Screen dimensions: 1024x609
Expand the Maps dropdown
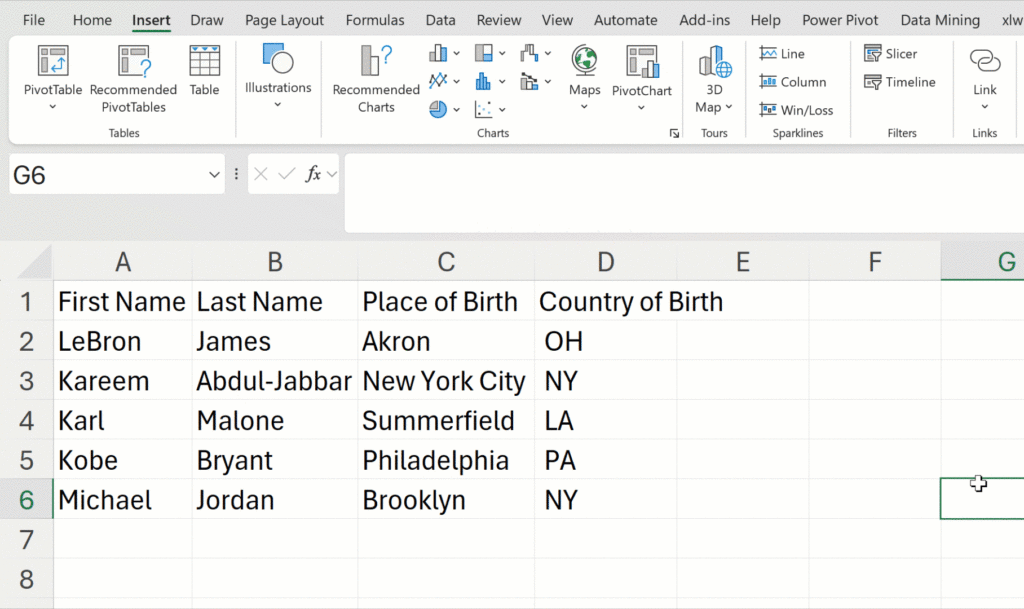click(x=585, y=108)
